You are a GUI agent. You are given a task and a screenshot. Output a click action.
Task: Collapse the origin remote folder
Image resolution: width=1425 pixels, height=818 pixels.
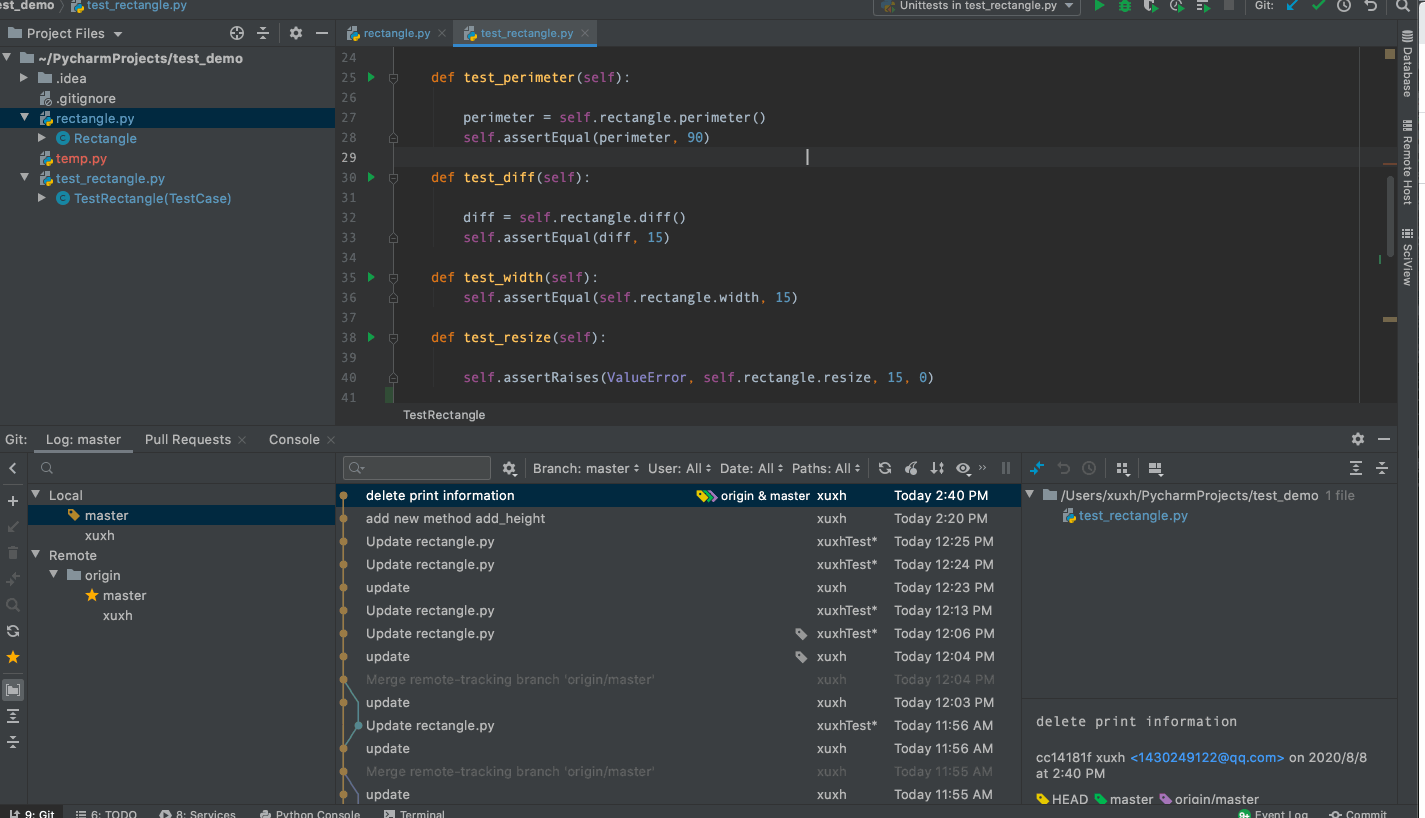54,575
